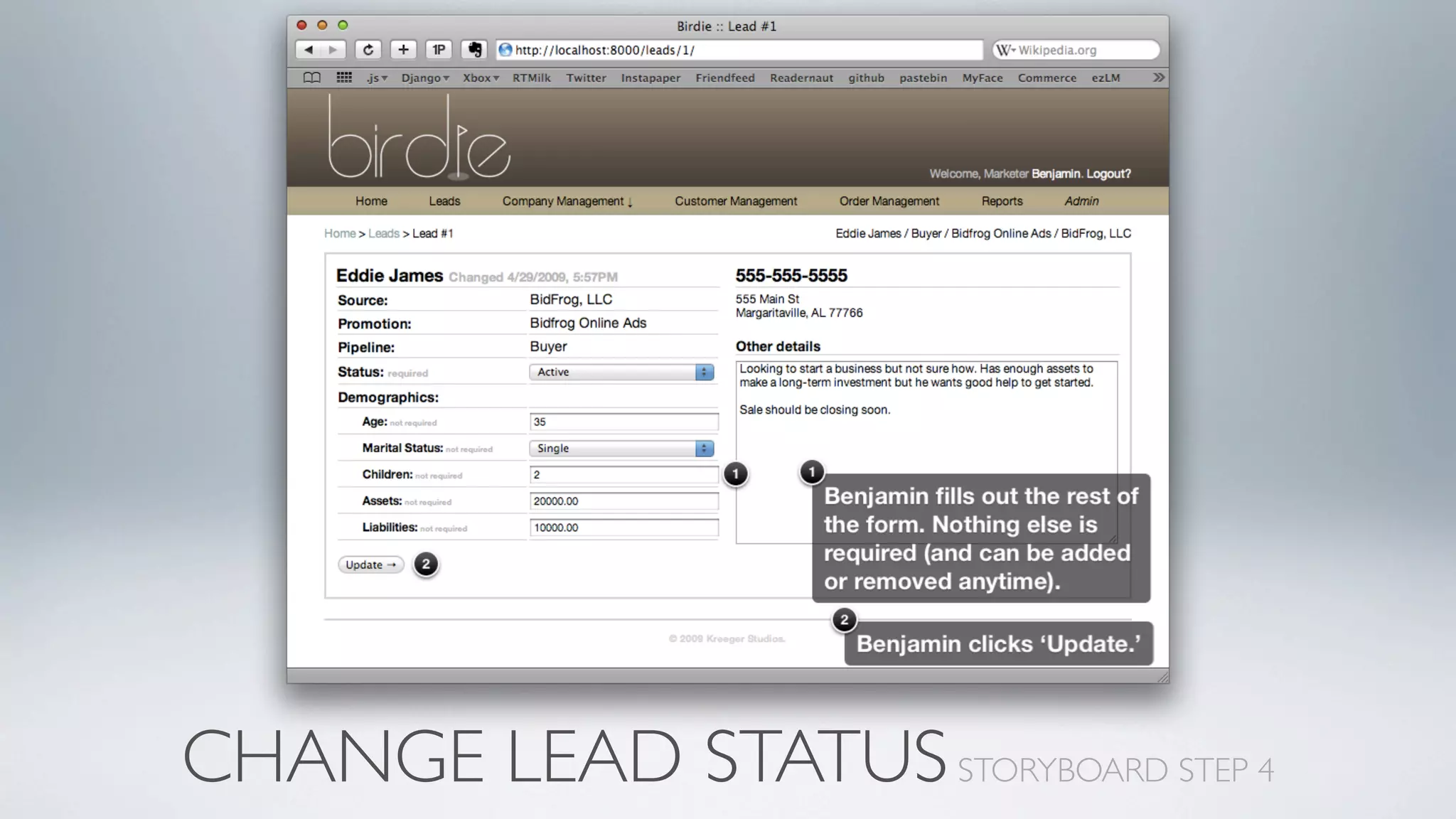Screen dimensions: 1456x819
Task: Click the BidFrog, LLC source value
Action: [x=571, y=299]
